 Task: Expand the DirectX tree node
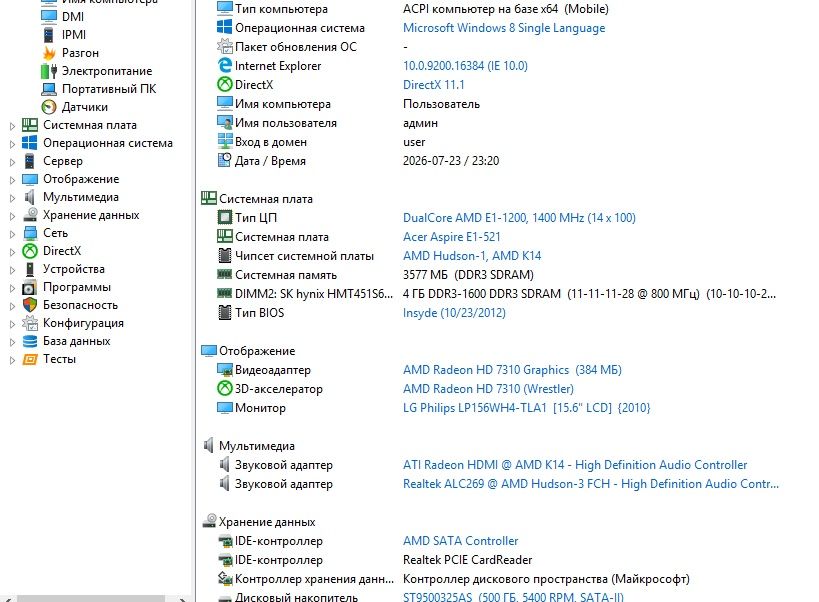tap(12, 252)
